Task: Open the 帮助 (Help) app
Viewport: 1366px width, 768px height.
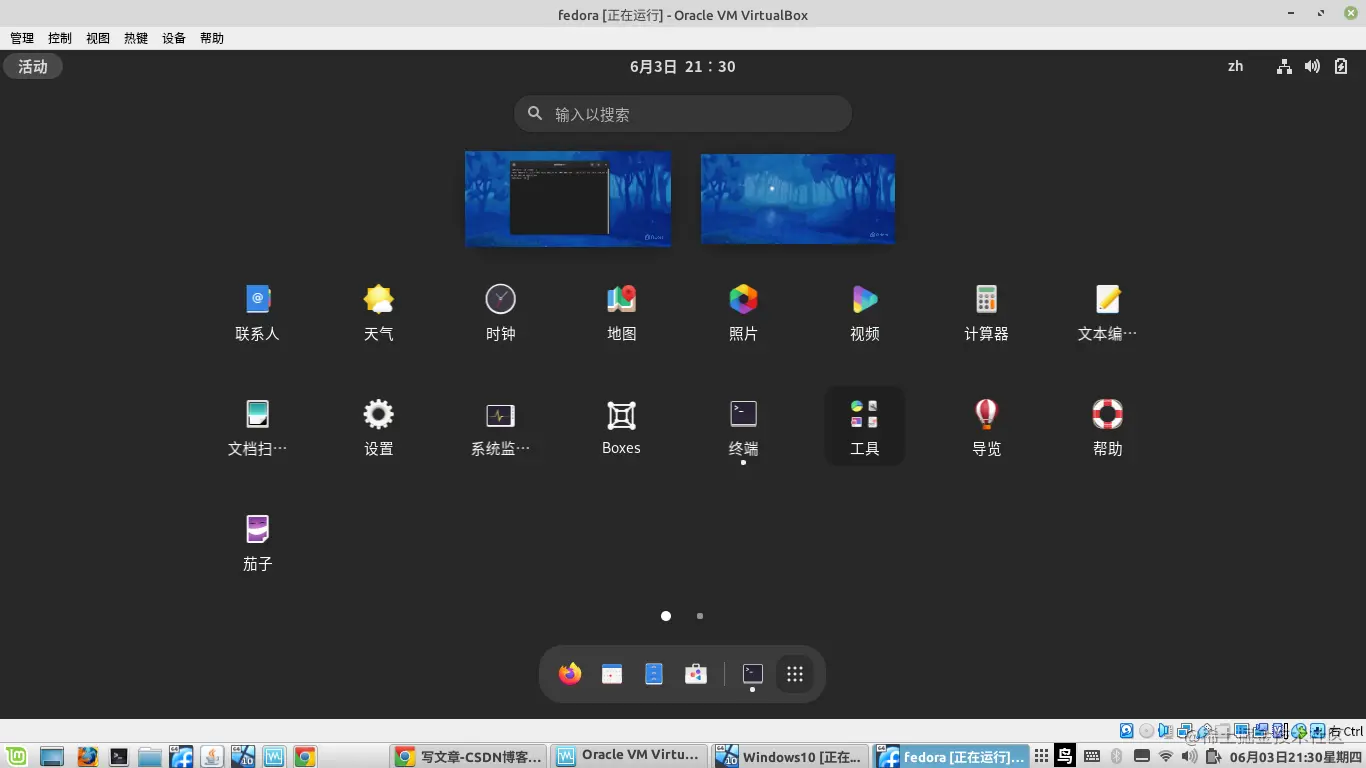Action: pyautogui.click(x=1108, y=429)
